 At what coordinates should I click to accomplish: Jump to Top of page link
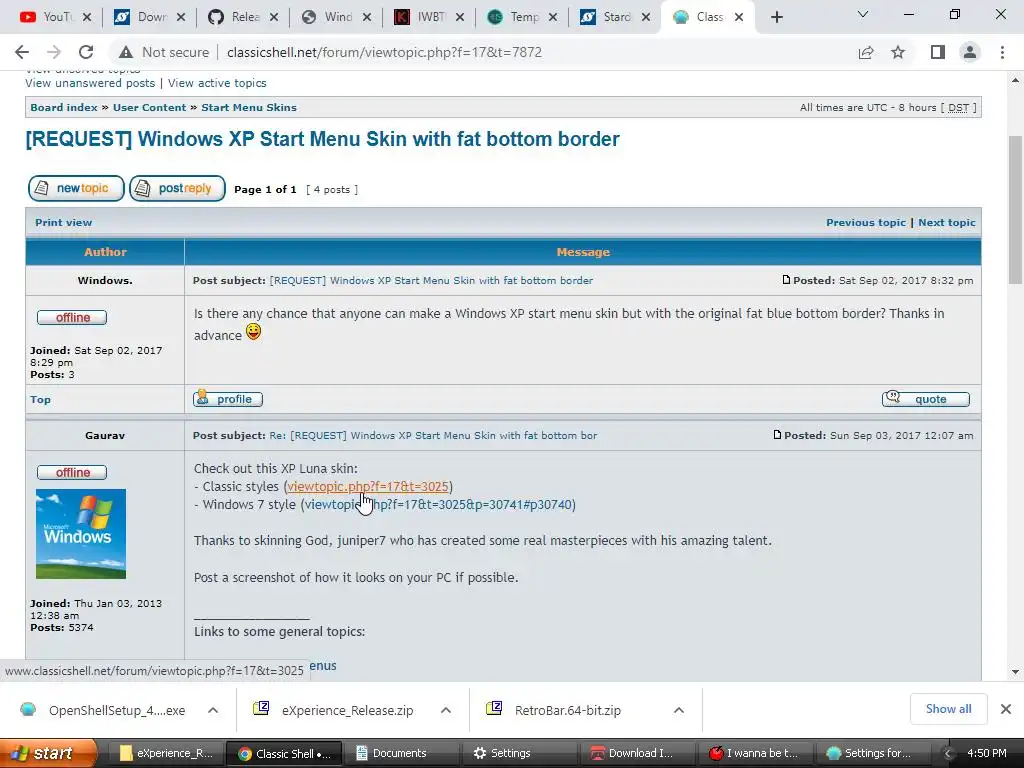(x=40, y=400)
